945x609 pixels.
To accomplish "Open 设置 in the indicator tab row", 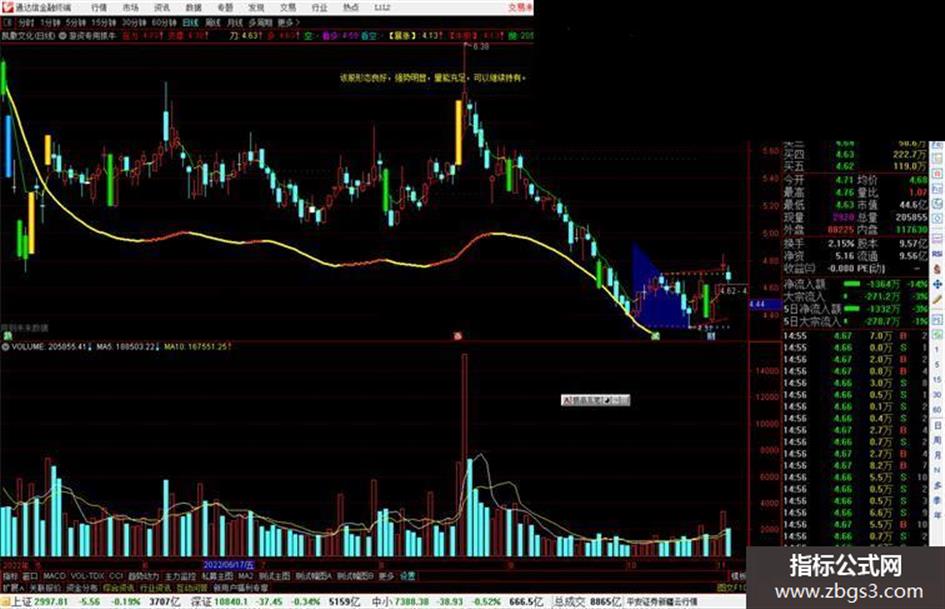I will pos(407,576).
